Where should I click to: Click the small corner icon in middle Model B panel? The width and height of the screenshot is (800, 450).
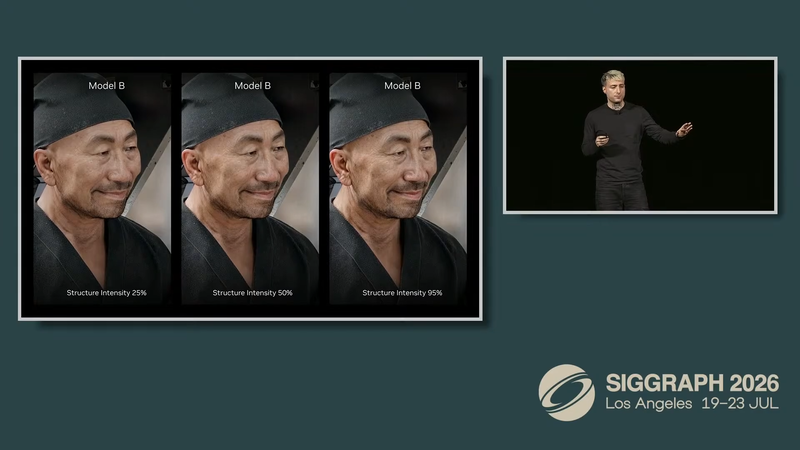(x=314, y=84)
